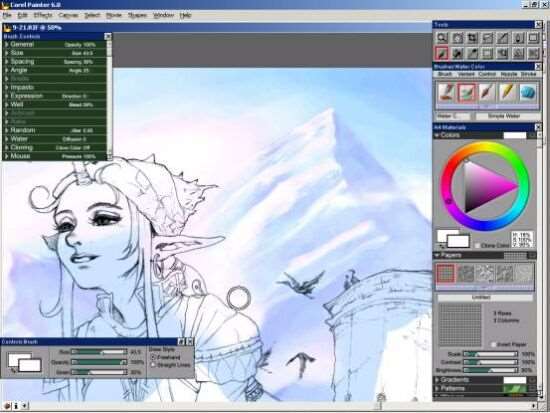Choose the highlighted Water Color brush icon
550x413 pixels.
pyautogui.click(x=467, y=93)
